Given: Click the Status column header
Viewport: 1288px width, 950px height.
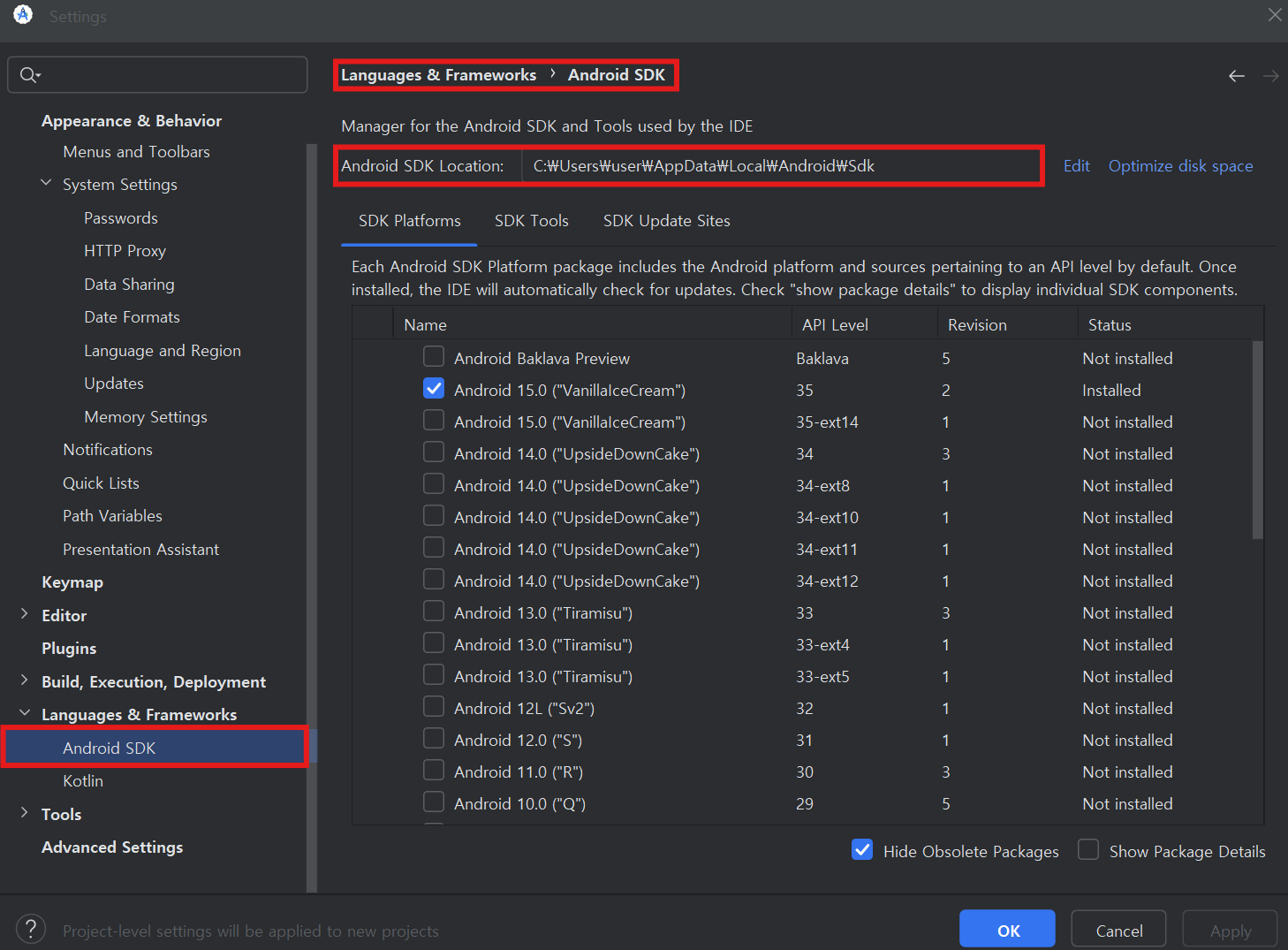Looking at the screenshot, I should point(1171,325).
